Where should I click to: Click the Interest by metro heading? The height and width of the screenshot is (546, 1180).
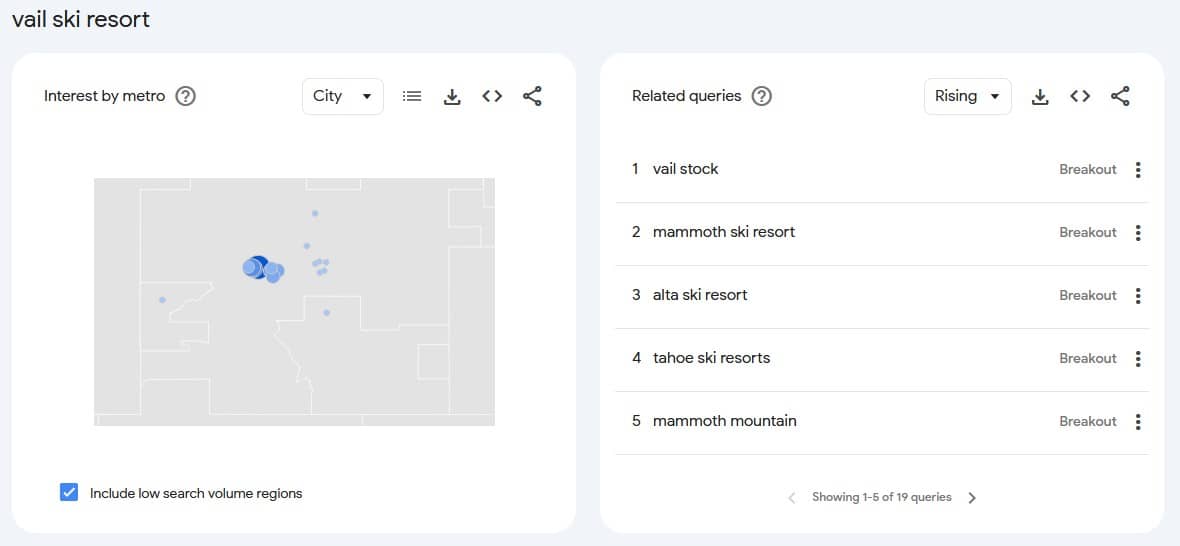click(x=105, y=96)
